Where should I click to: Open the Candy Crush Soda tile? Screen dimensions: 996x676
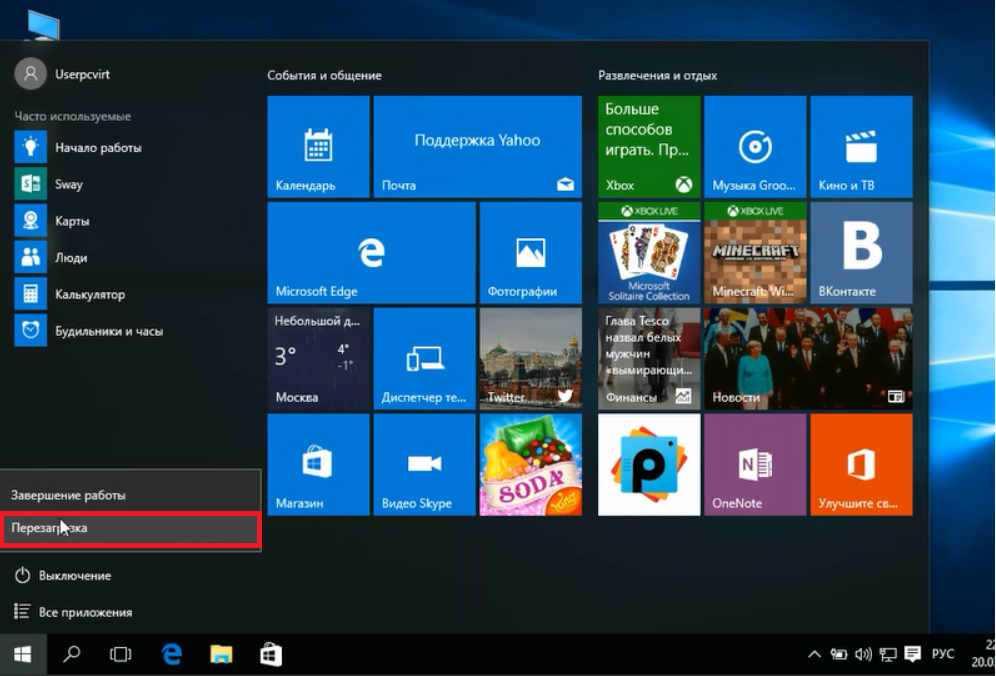(x=530, y=465)
